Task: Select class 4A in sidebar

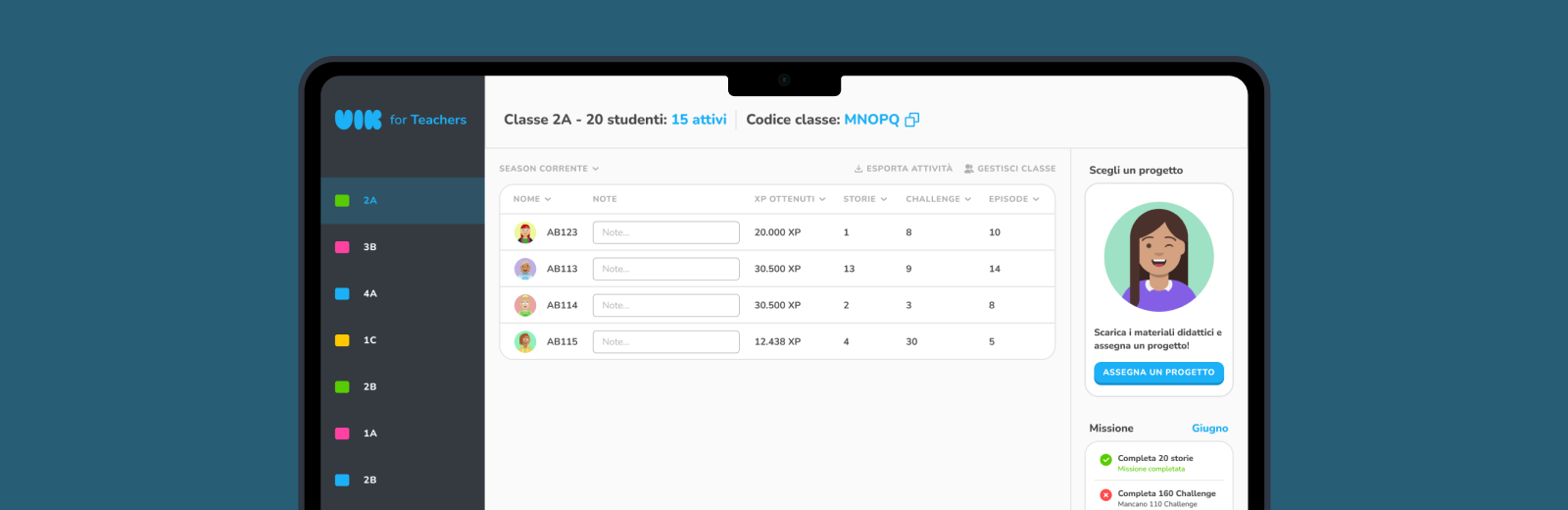Action: pyautogui.click(x=403, y=293)
